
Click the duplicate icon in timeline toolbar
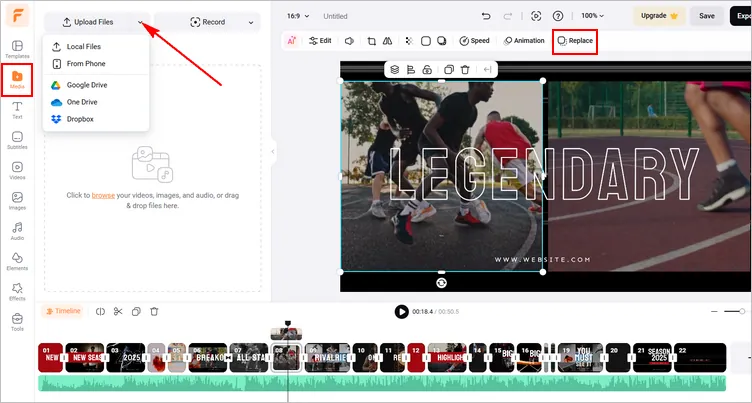tap(136, 311)
